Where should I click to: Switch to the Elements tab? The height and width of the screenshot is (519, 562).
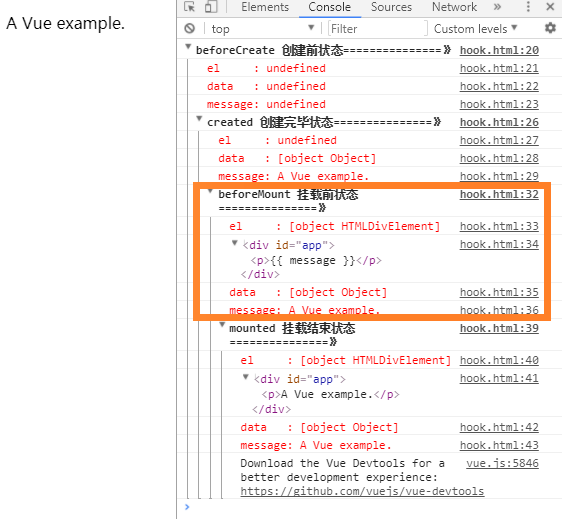[265, 7]
